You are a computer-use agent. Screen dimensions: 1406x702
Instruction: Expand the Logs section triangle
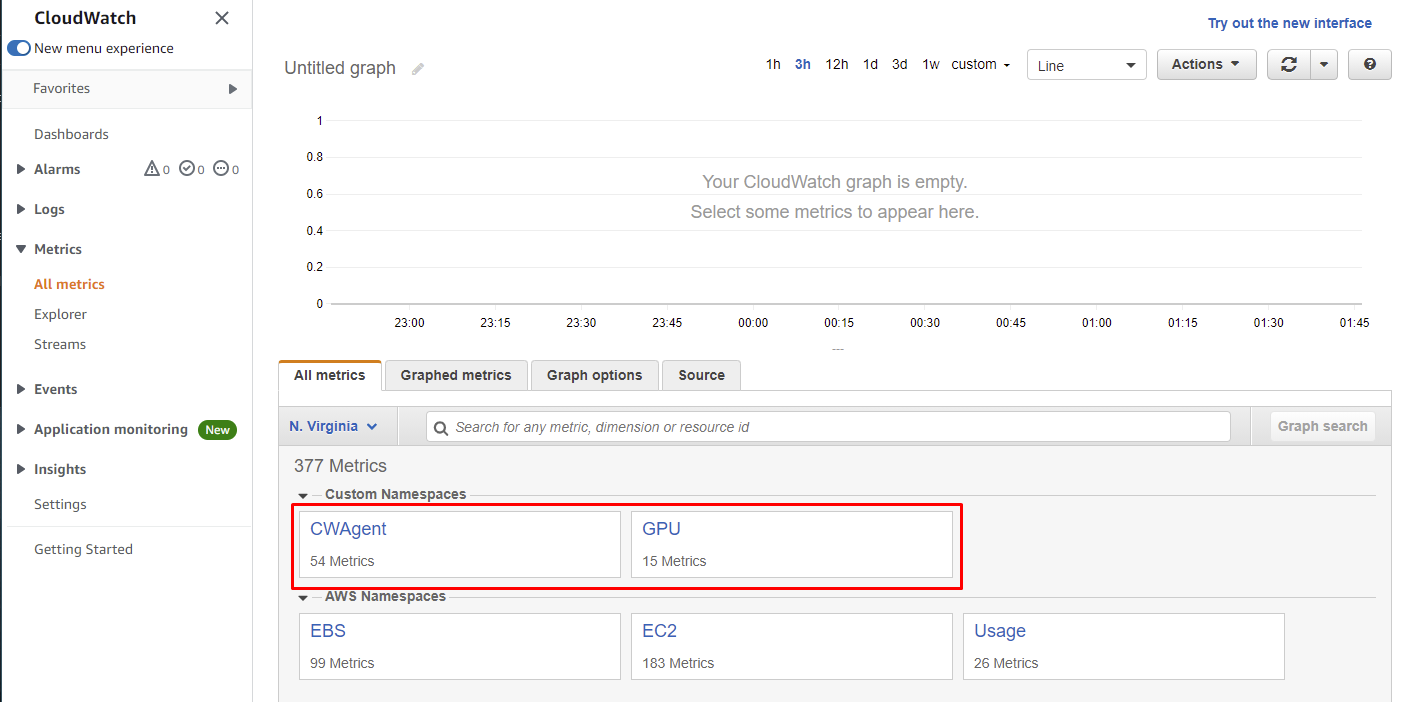point(21,209)
